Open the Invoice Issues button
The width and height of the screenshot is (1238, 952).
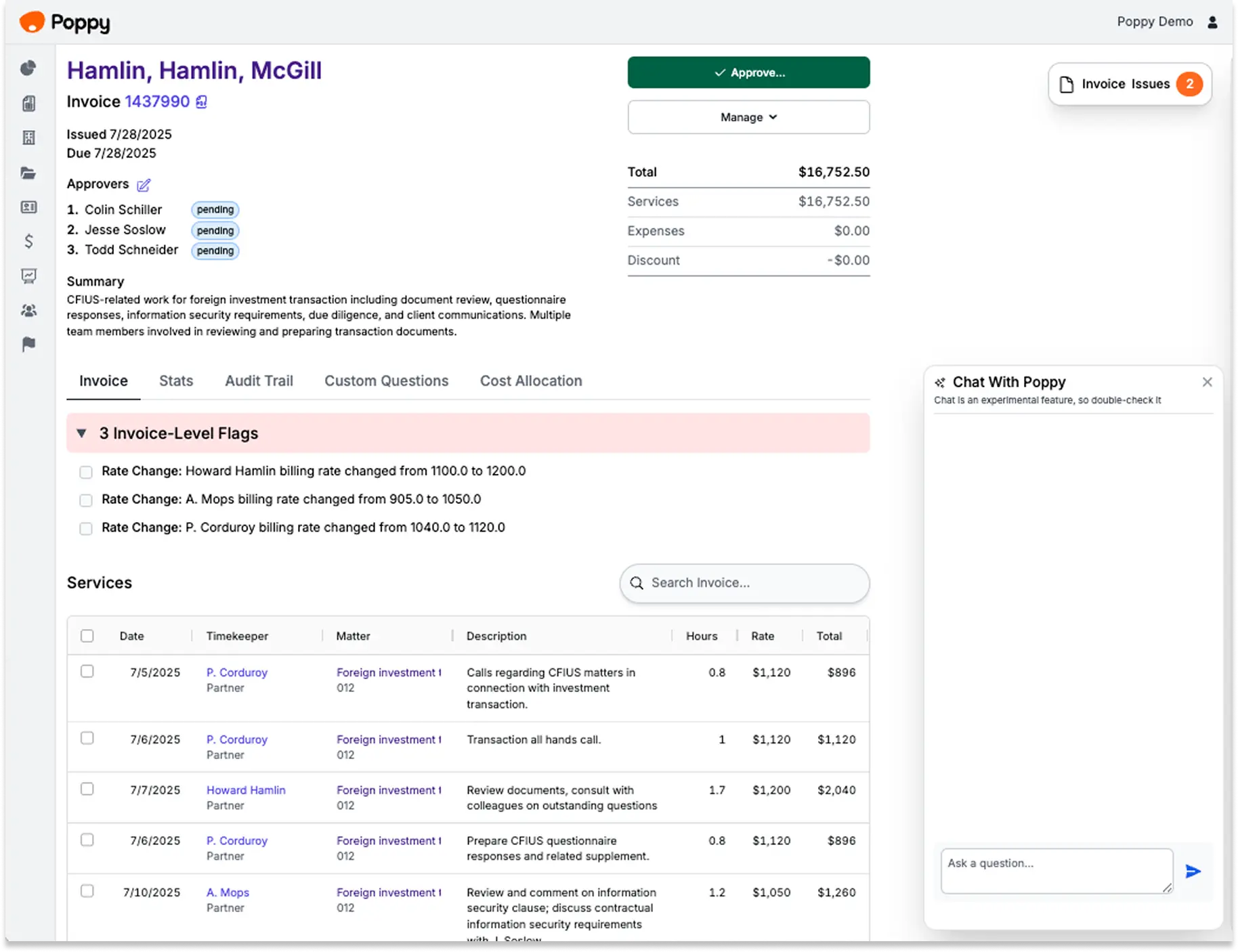point(1130,84)
